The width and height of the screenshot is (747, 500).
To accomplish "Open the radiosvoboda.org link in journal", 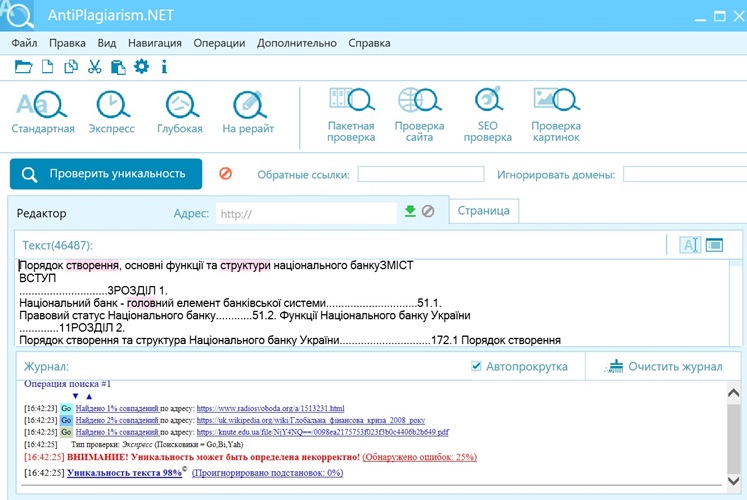I will pyautogui.click(x=271, y=408).
